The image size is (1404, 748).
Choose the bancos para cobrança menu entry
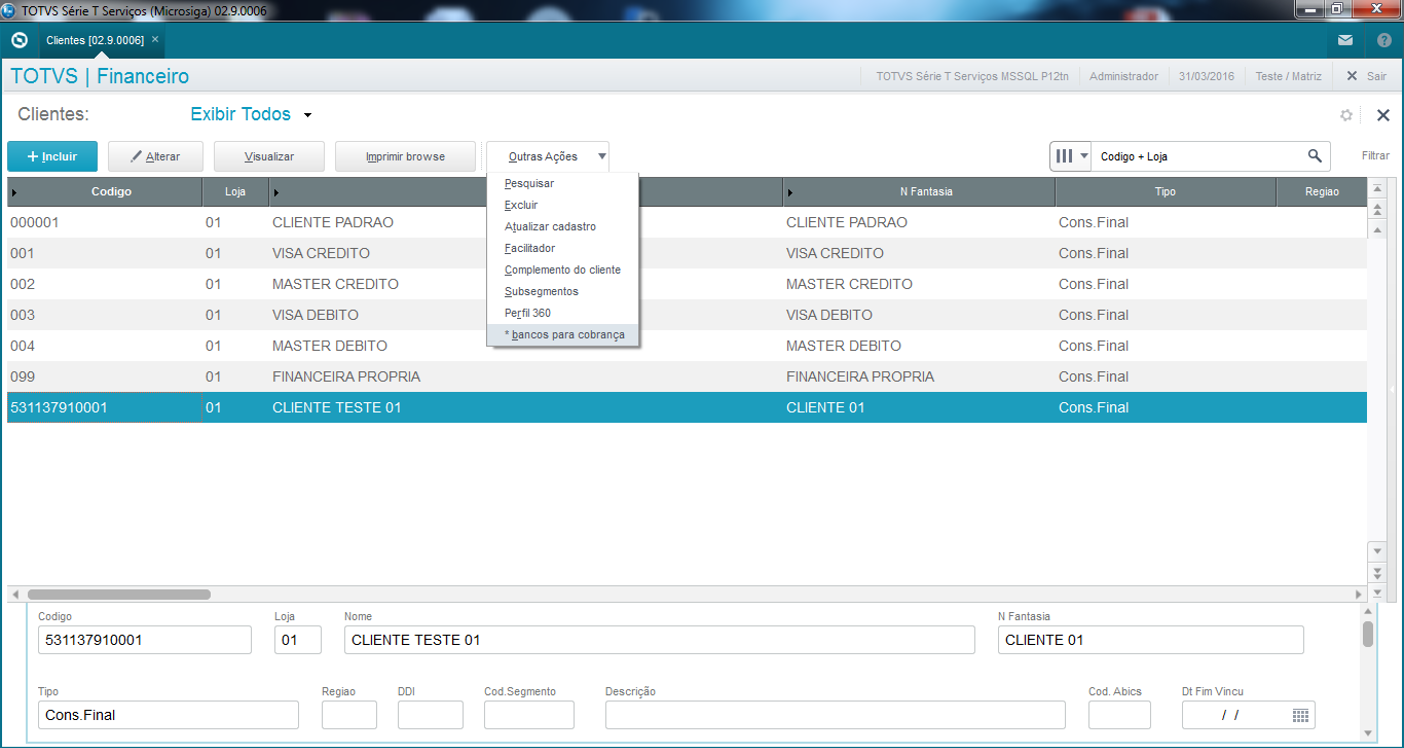[x=567, y=335]
